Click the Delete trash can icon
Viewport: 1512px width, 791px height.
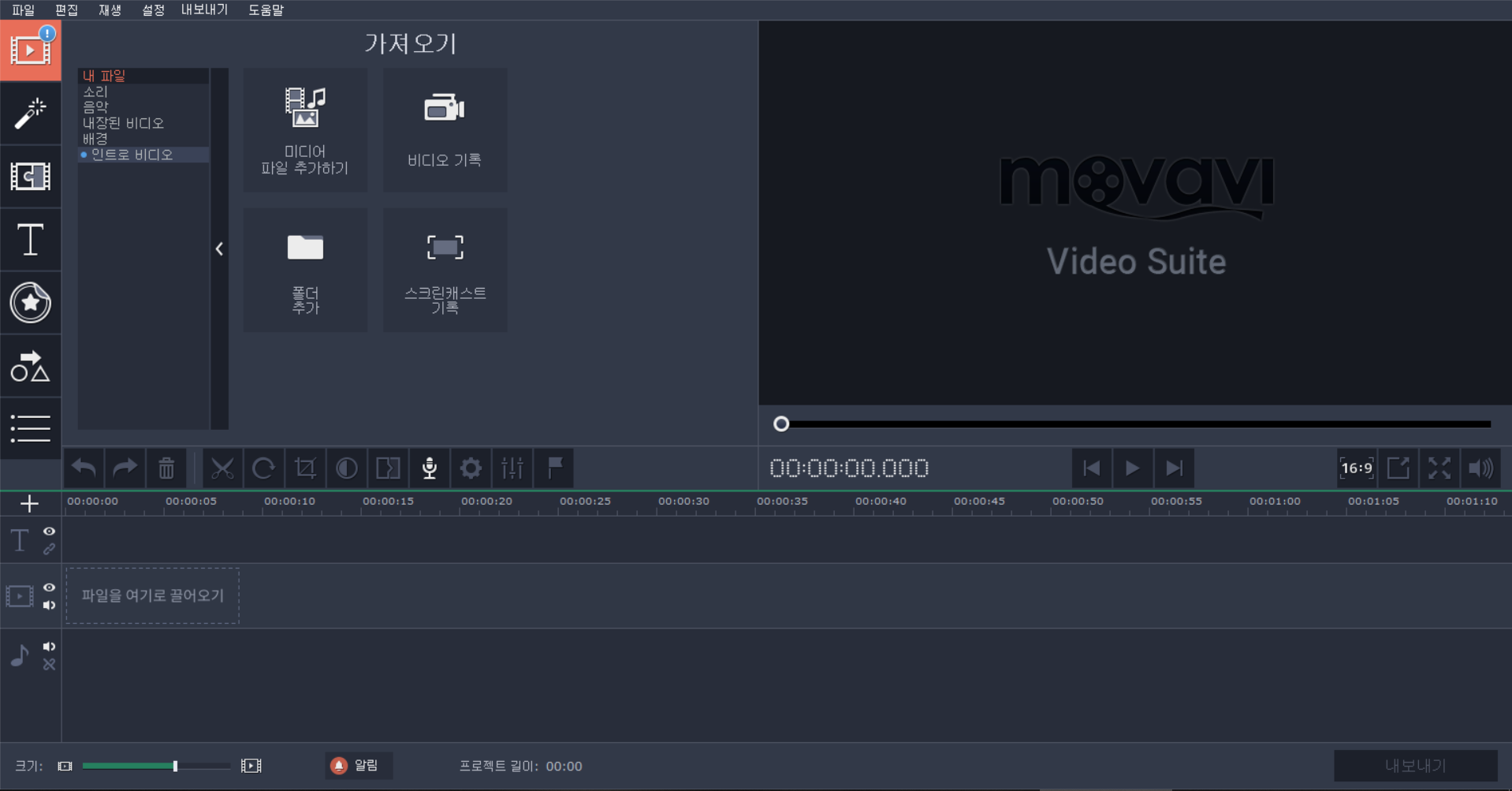tap(166, 468)
